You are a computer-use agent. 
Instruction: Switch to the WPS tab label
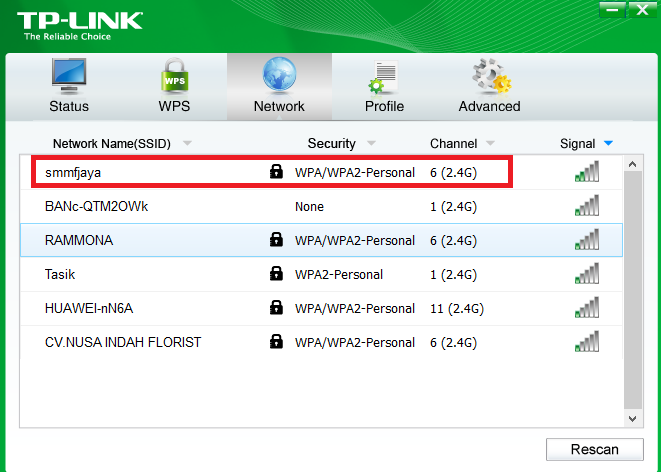coord(174,106)
